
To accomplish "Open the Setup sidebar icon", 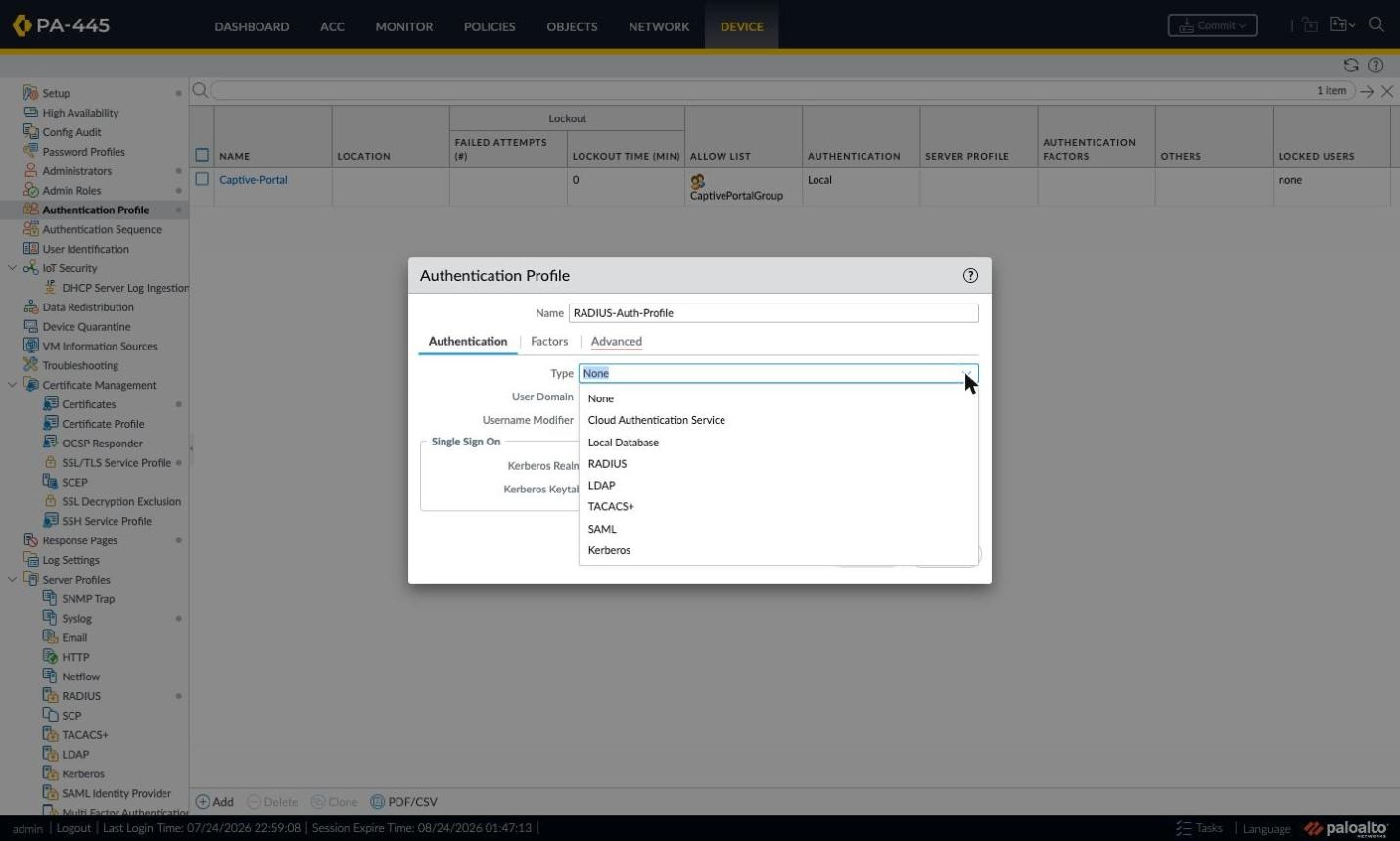I will click(x=30, y=93).
